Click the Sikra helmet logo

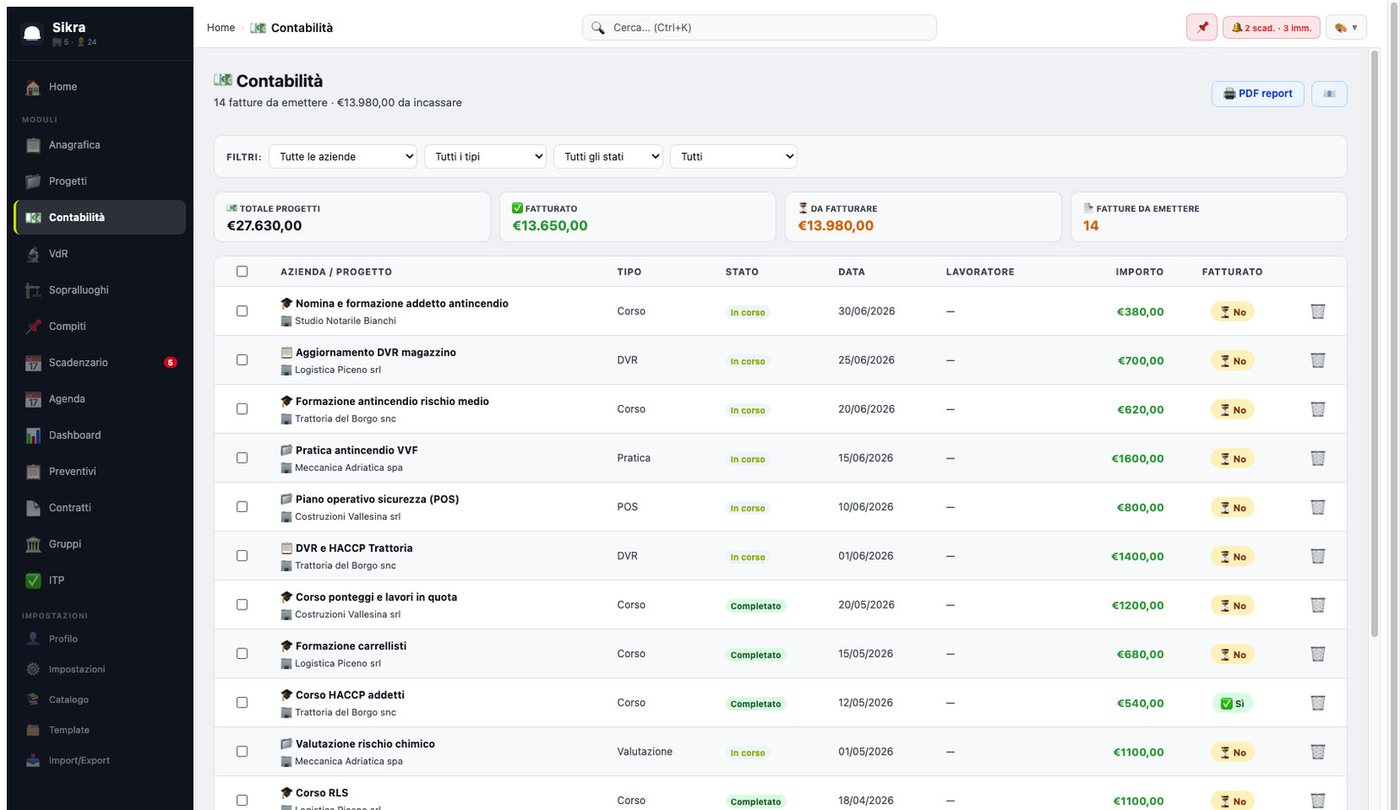tap(33, 34)
